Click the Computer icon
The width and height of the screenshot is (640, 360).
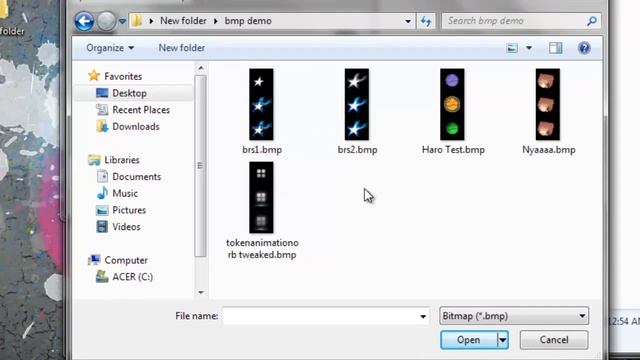point(94,260)
